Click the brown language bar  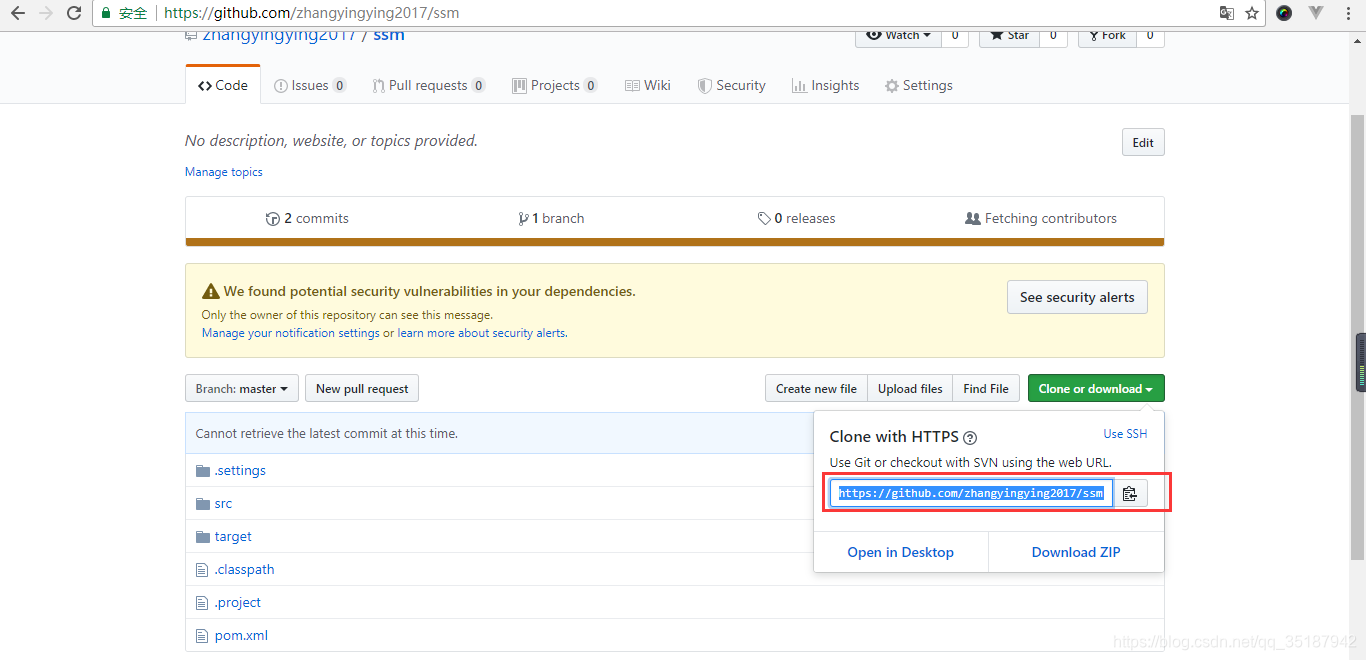point(675,241)
